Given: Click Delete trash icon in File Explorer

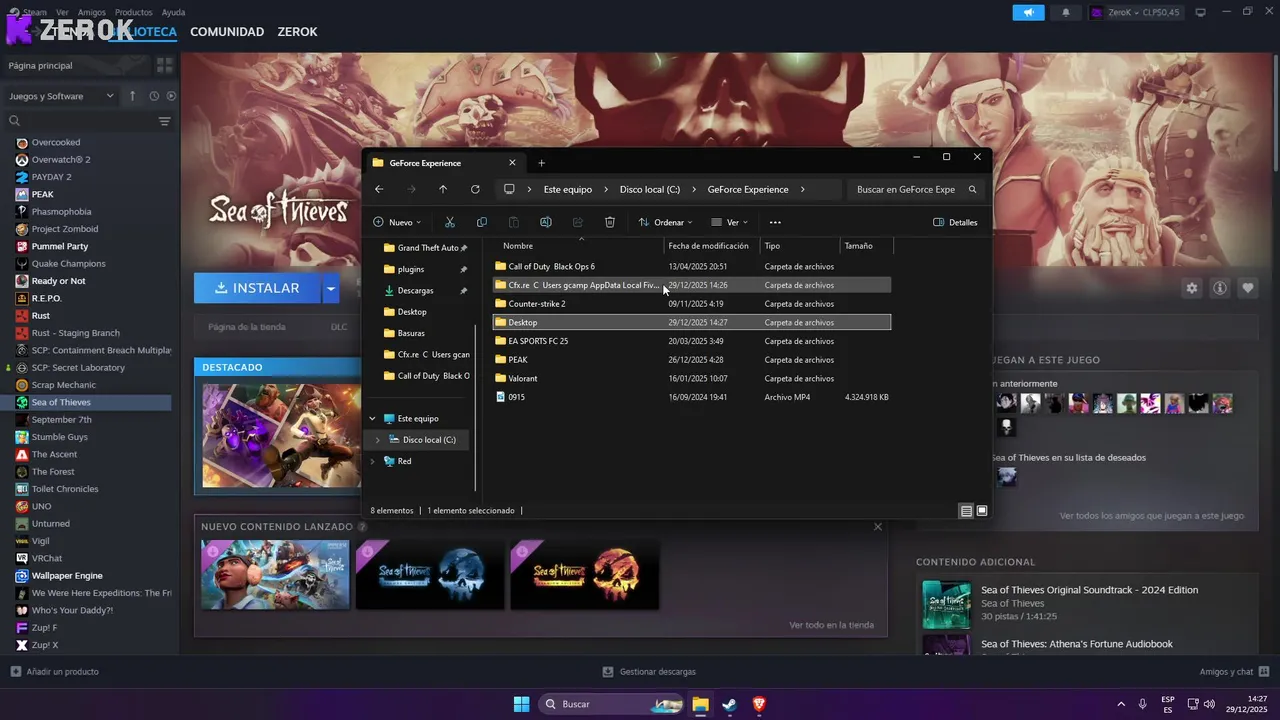Looking at the screenshot, I should click(x=610, y=222).
